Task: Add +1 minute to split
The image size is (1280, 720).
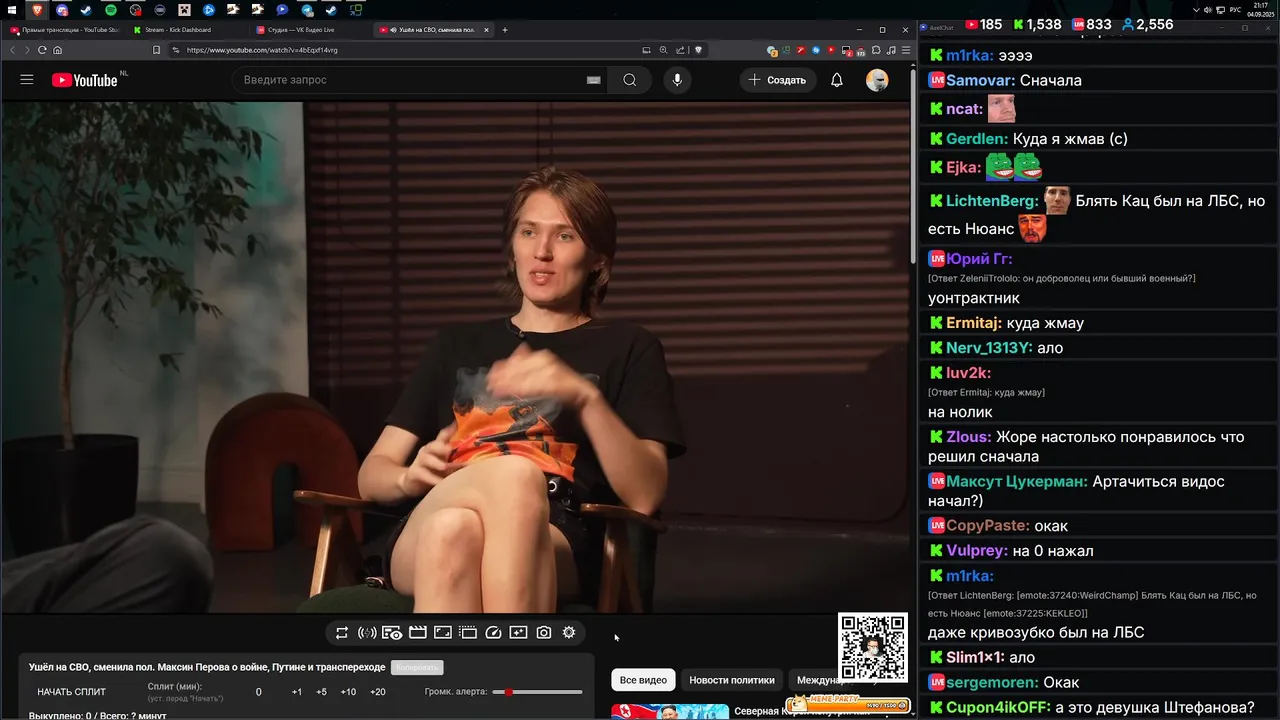Action: click(x=297, y=692)
